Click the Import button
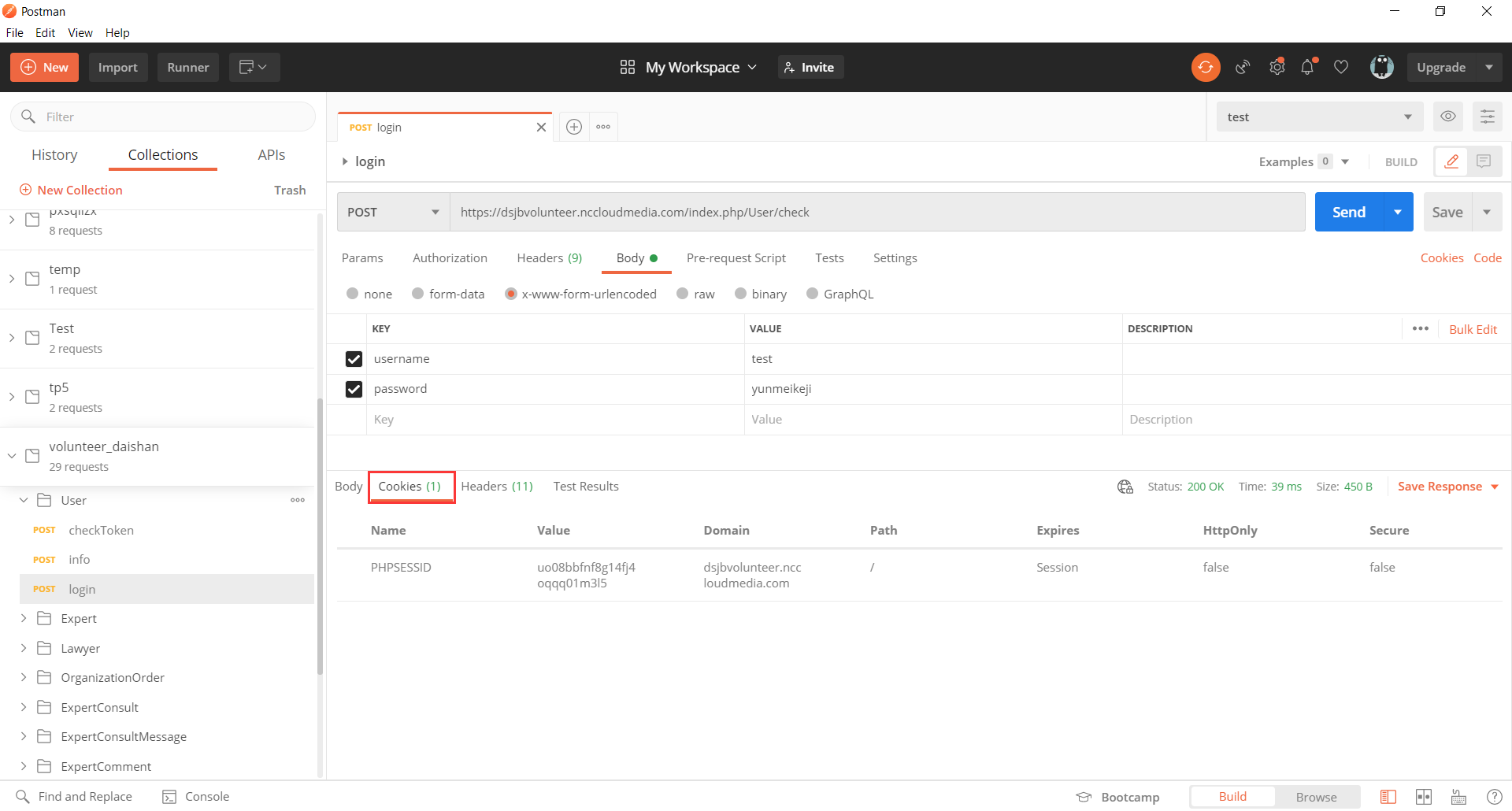This screenshot has width=1512, height=811. click(x=118, y=68)
